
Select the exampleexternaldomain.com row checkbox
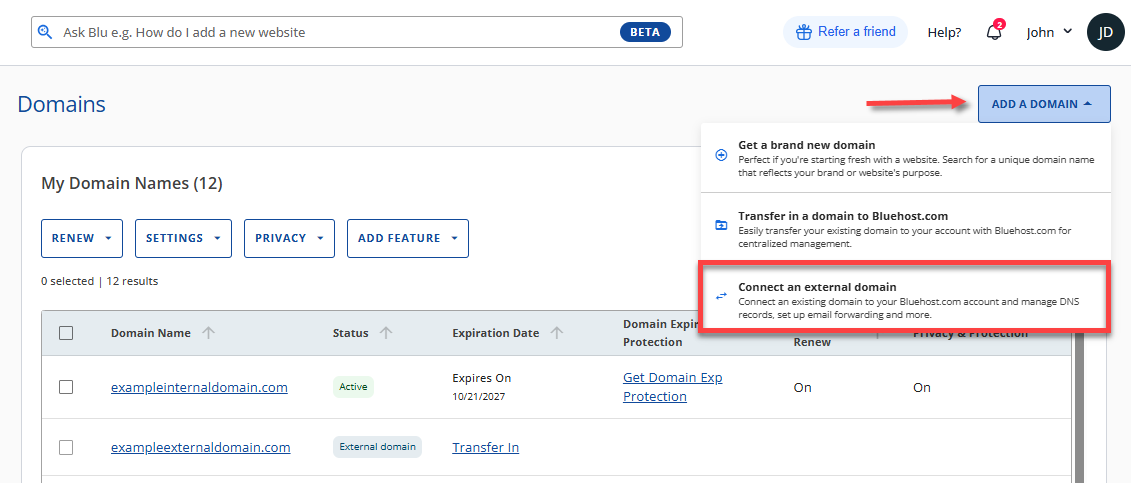click(66, 447)
